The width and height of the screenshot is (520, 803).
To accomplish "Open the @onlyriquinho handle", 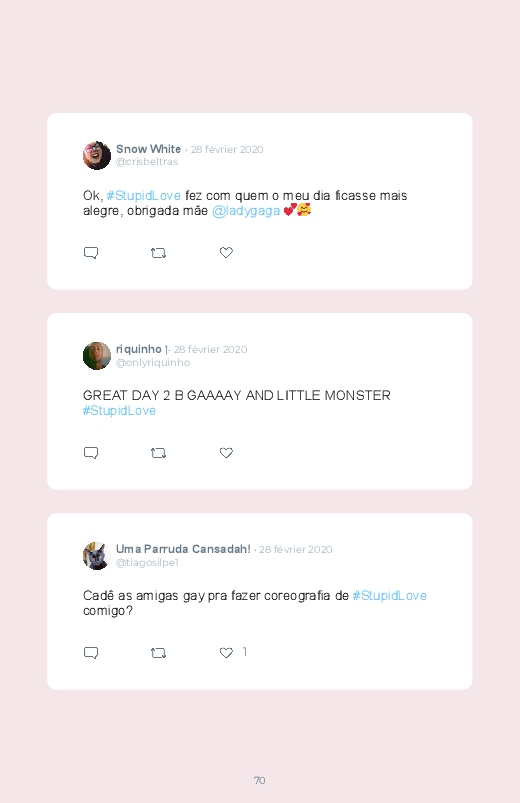I will pyautogui.click(x=153, y=363).
